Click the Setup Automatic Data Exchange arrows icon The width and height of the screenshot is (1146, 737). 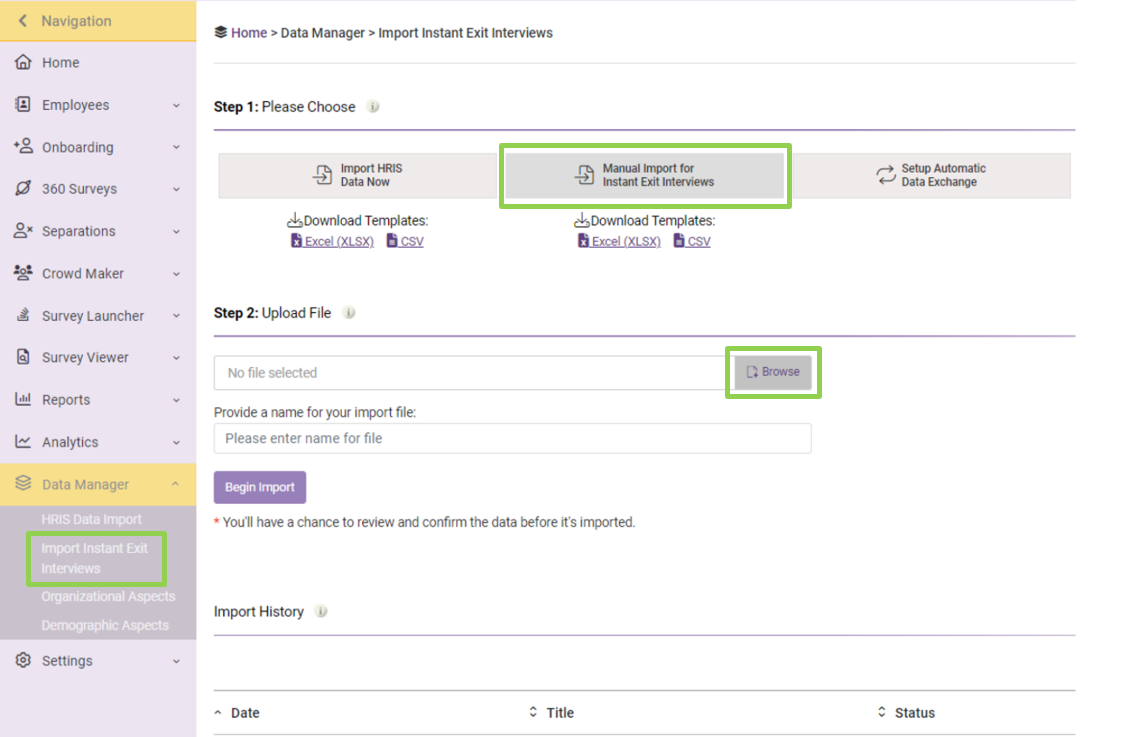tap(885, 175)
